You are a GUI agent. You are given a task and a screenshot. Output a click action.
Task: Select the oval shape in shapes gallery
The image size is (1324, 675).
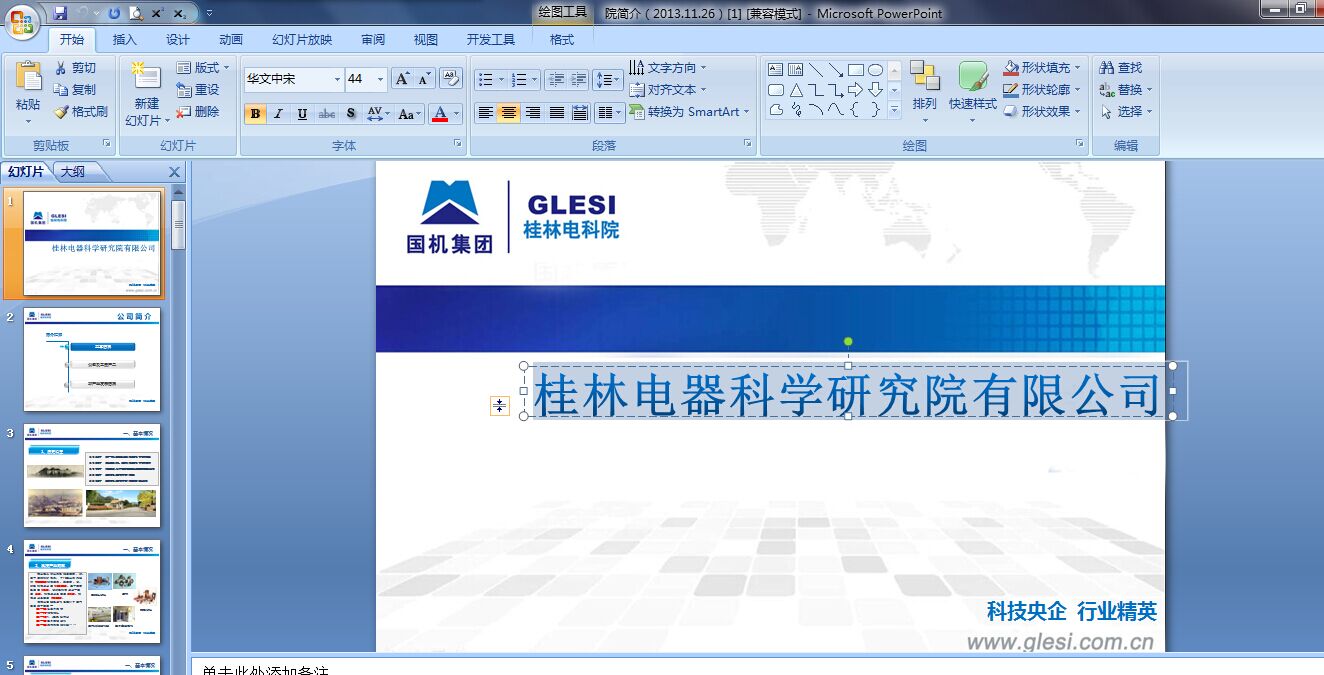pos(875,70)
